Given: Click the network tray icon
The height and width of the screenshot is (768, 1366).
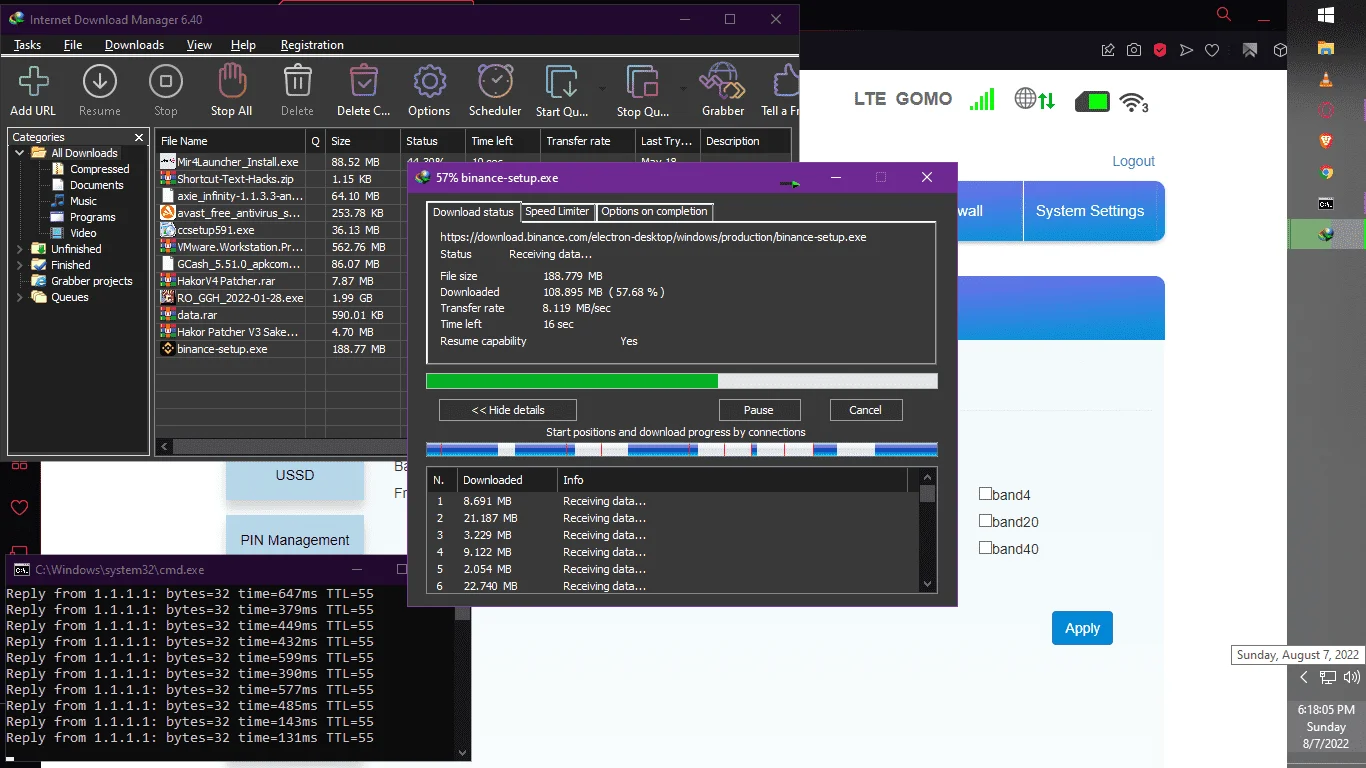Looking at the screenshot, I should [1327, 677].
